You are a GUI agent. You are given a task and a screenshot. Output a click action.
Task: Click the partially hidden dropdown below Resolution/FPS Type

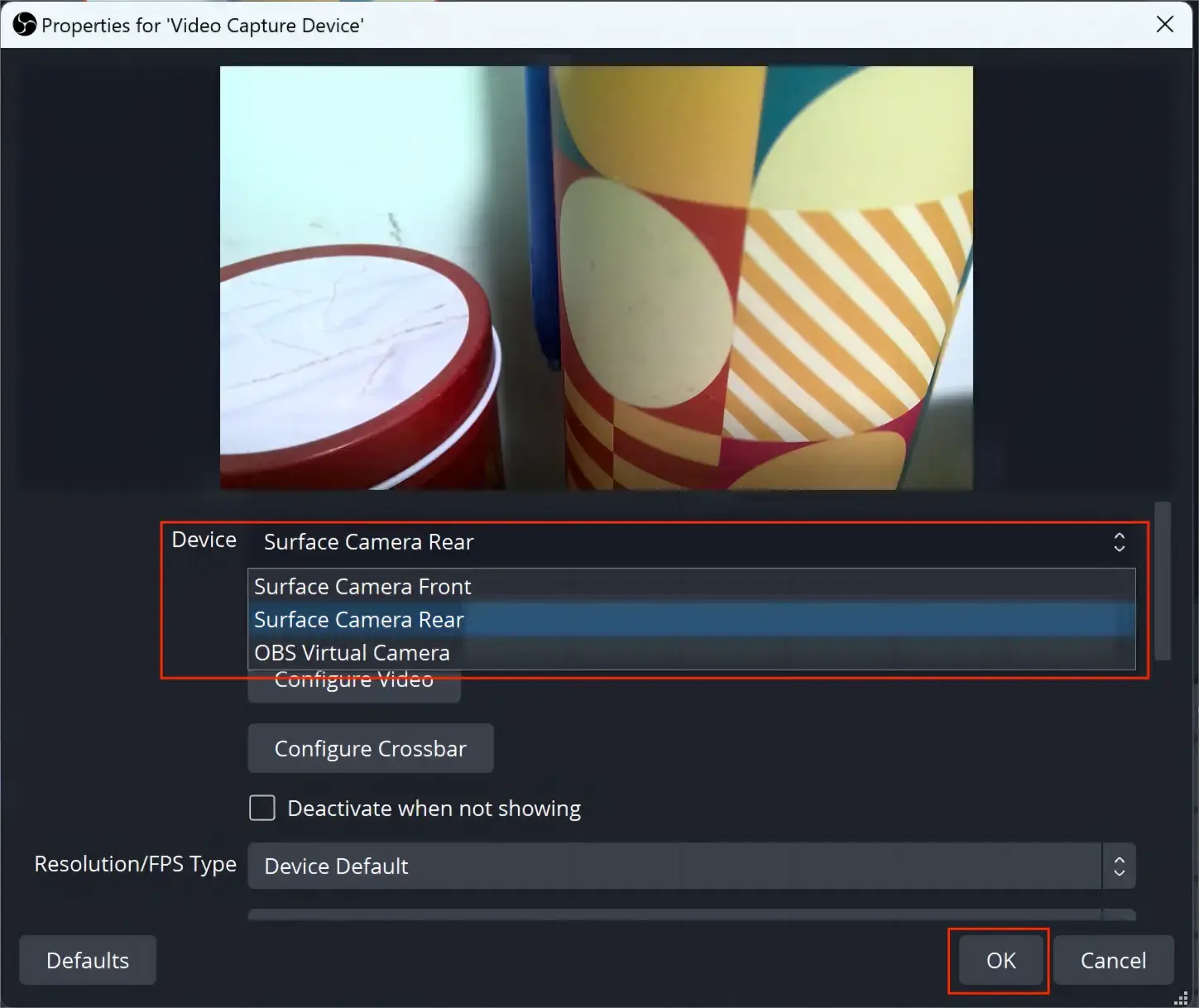click(x=691, y=914)
